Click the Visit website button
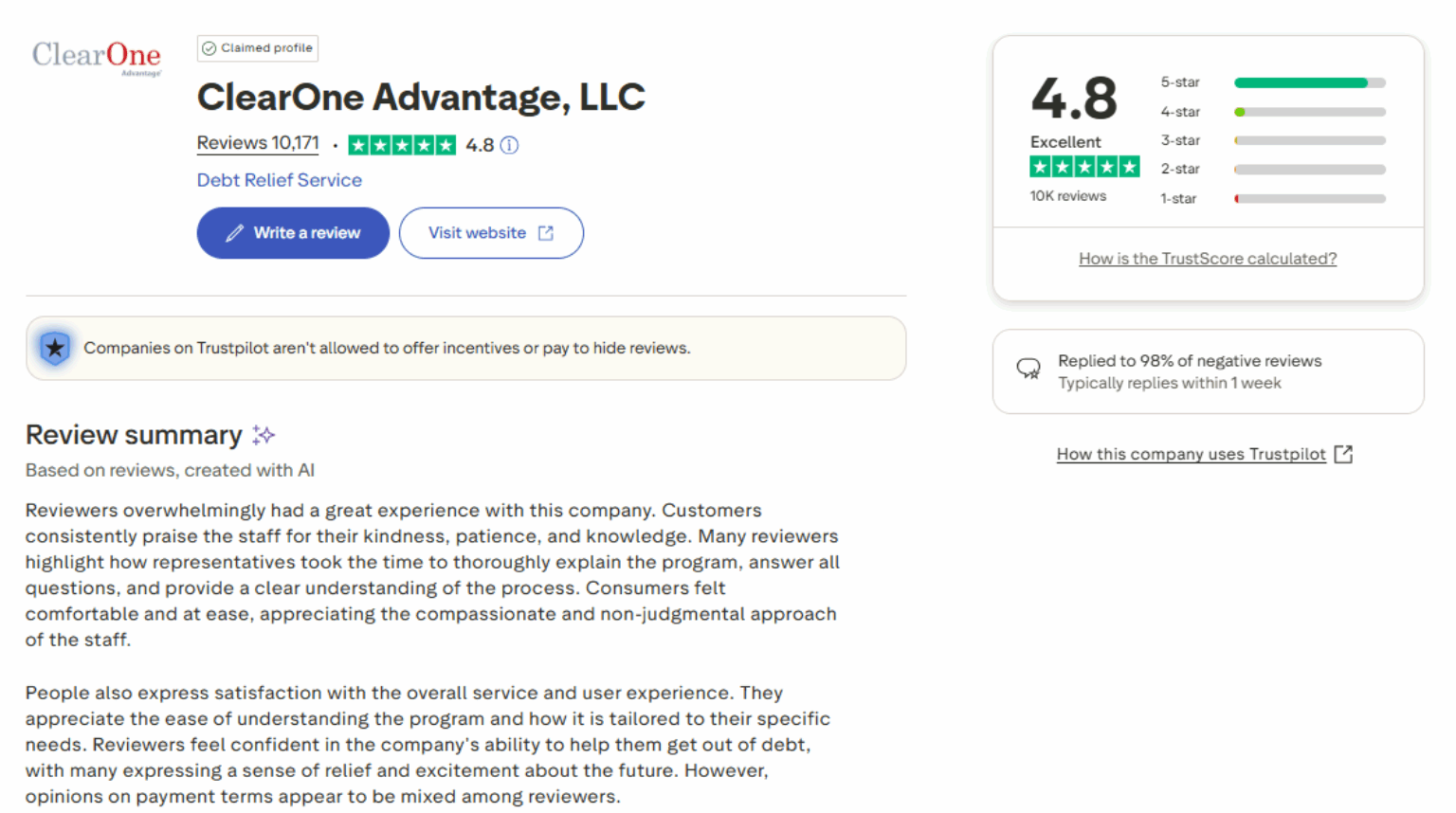 pos(491,232)
